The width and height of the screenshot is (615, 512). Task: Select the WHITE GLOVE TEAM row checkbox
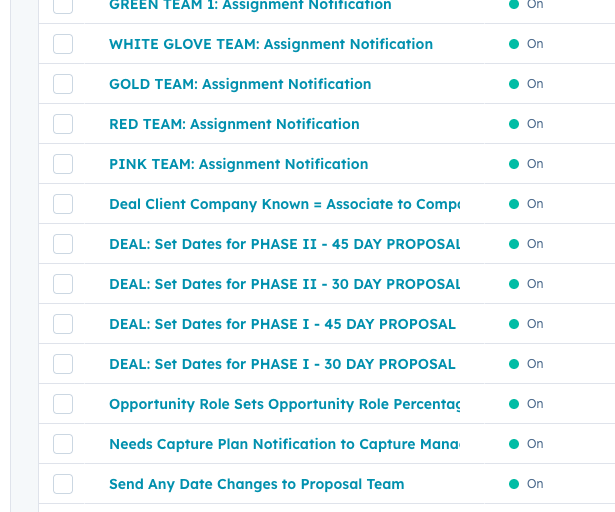click(63, 44)
